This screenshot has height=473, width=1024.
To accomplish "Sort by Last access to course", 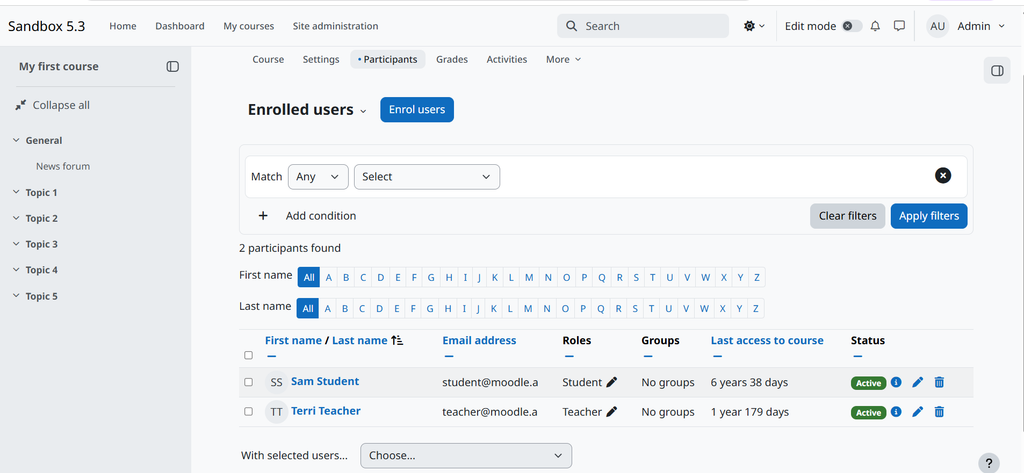I will tap(767, 340).
